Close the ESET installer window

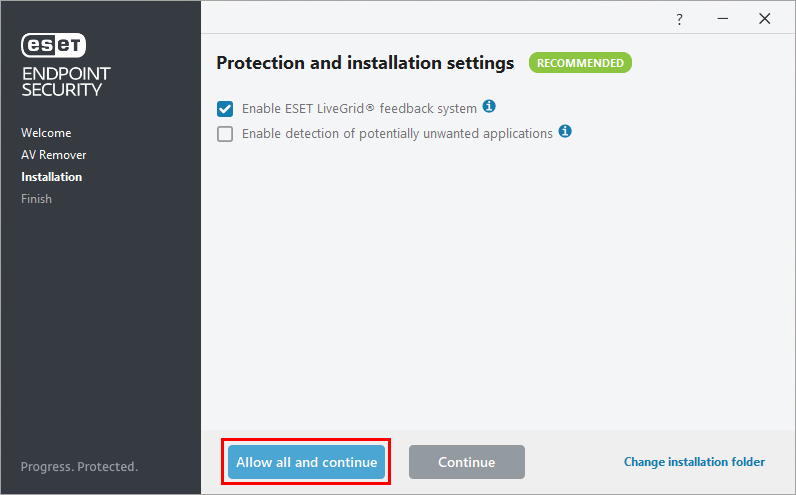(x=765, y=19)
